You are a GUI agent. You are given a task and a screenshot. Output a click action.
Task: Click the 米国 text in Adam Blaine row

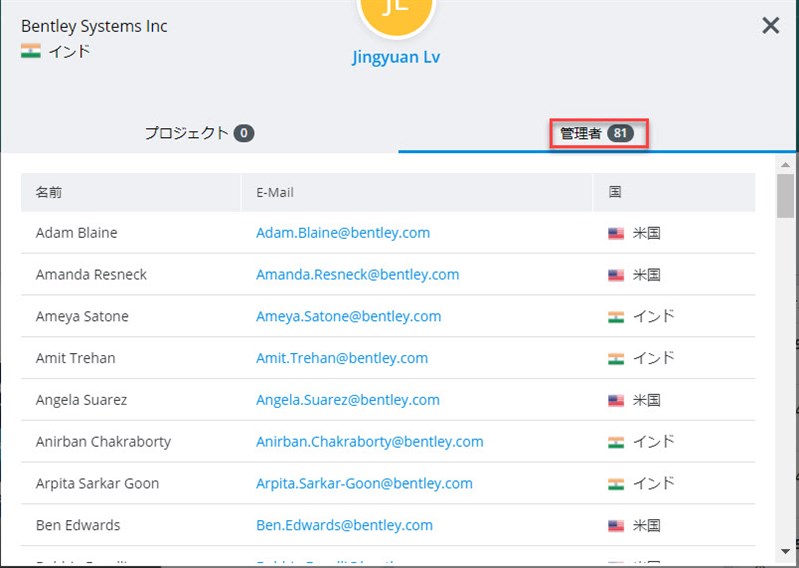coord(647,233)
